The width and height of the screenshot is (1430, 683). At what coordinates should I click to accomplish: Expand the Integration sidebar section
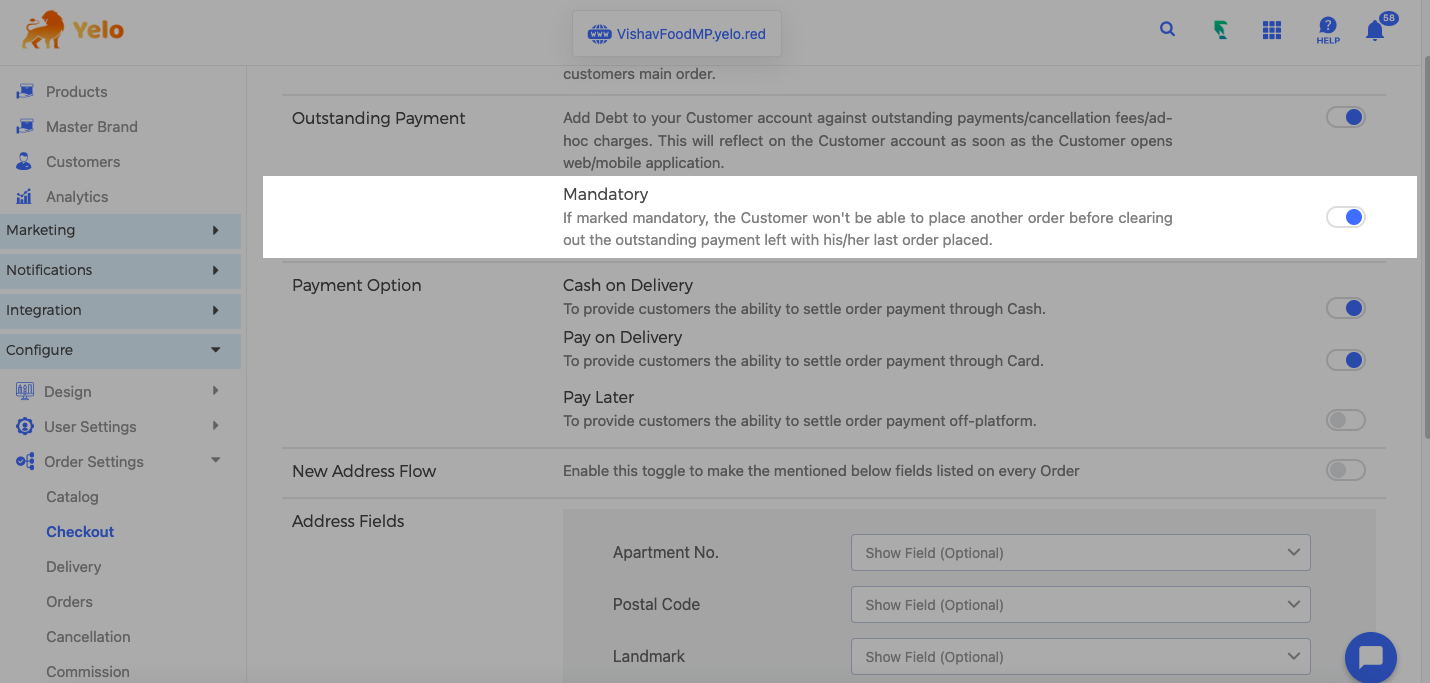(120, 310)
